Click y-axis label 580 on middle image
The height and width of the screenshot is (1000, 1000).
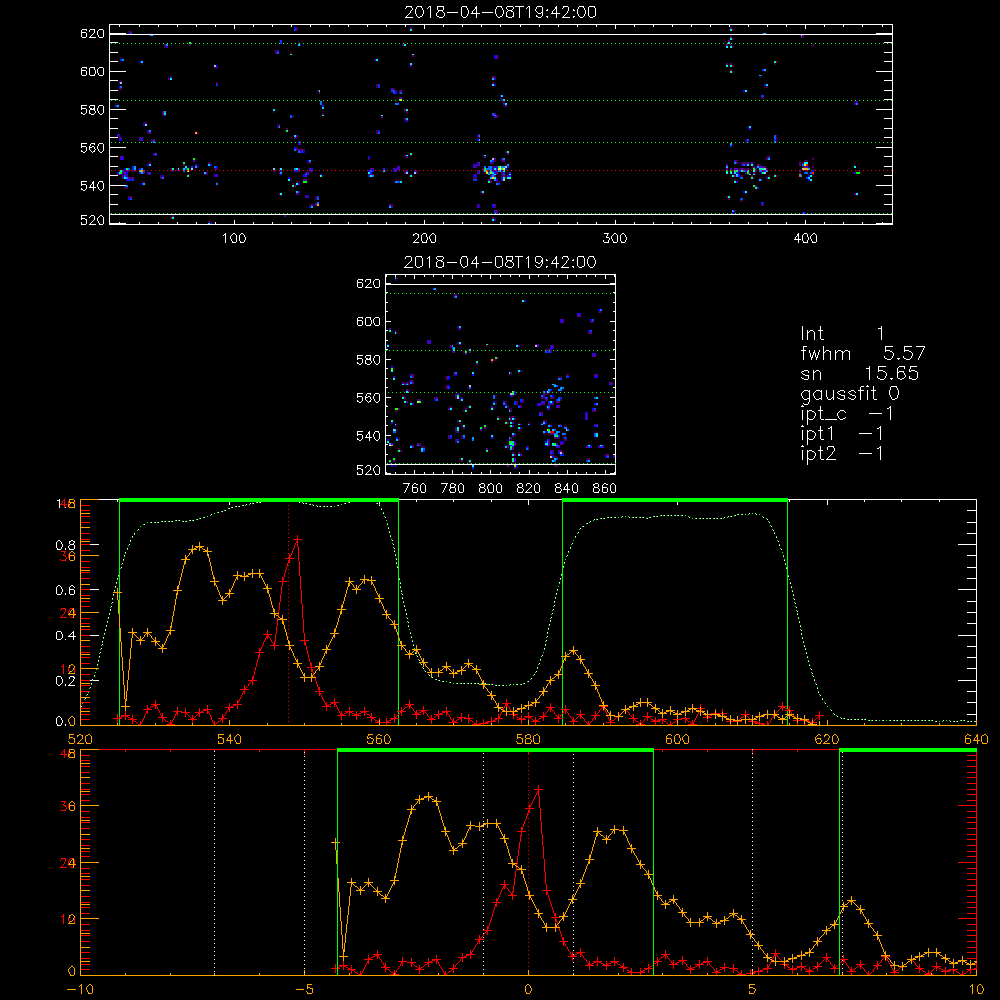(368, 360)
